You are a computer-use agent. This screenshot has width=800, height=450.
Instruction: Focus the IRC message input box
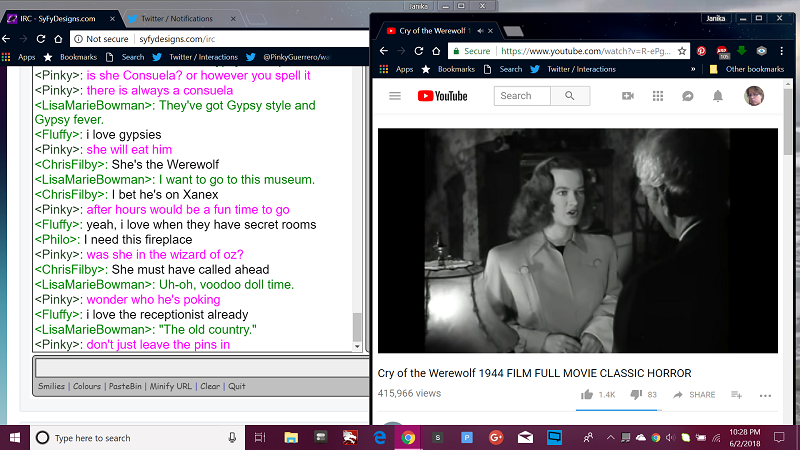click(202, 368)
